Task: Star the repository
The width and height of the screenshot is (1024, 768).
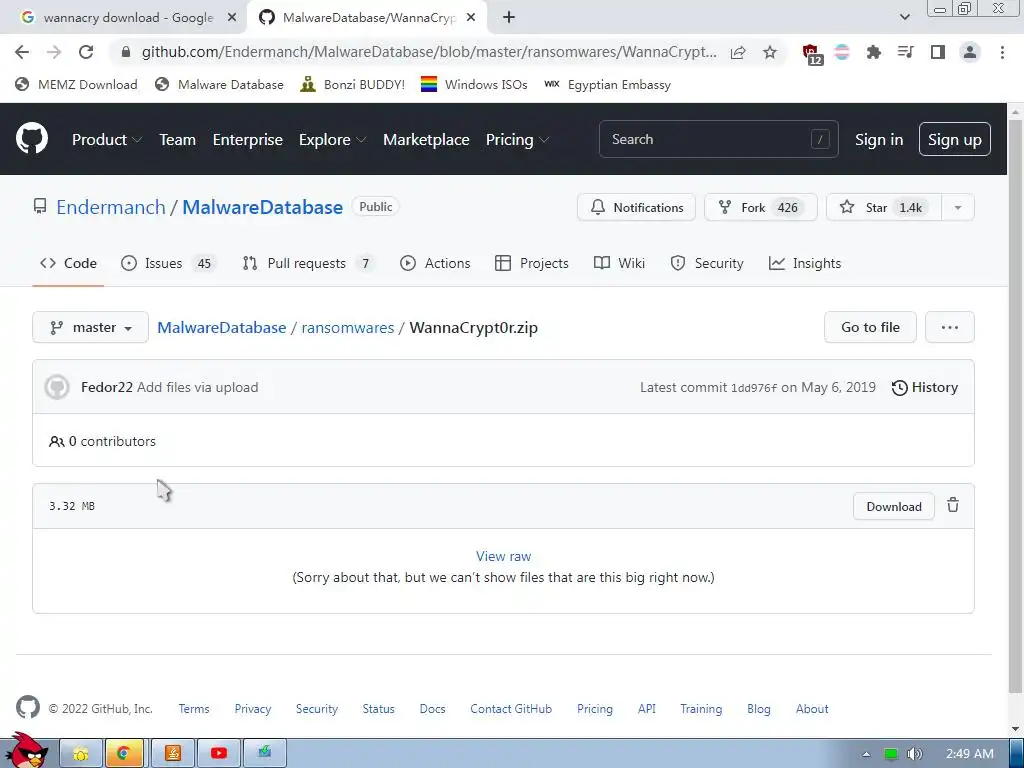Action: (884, 208)
